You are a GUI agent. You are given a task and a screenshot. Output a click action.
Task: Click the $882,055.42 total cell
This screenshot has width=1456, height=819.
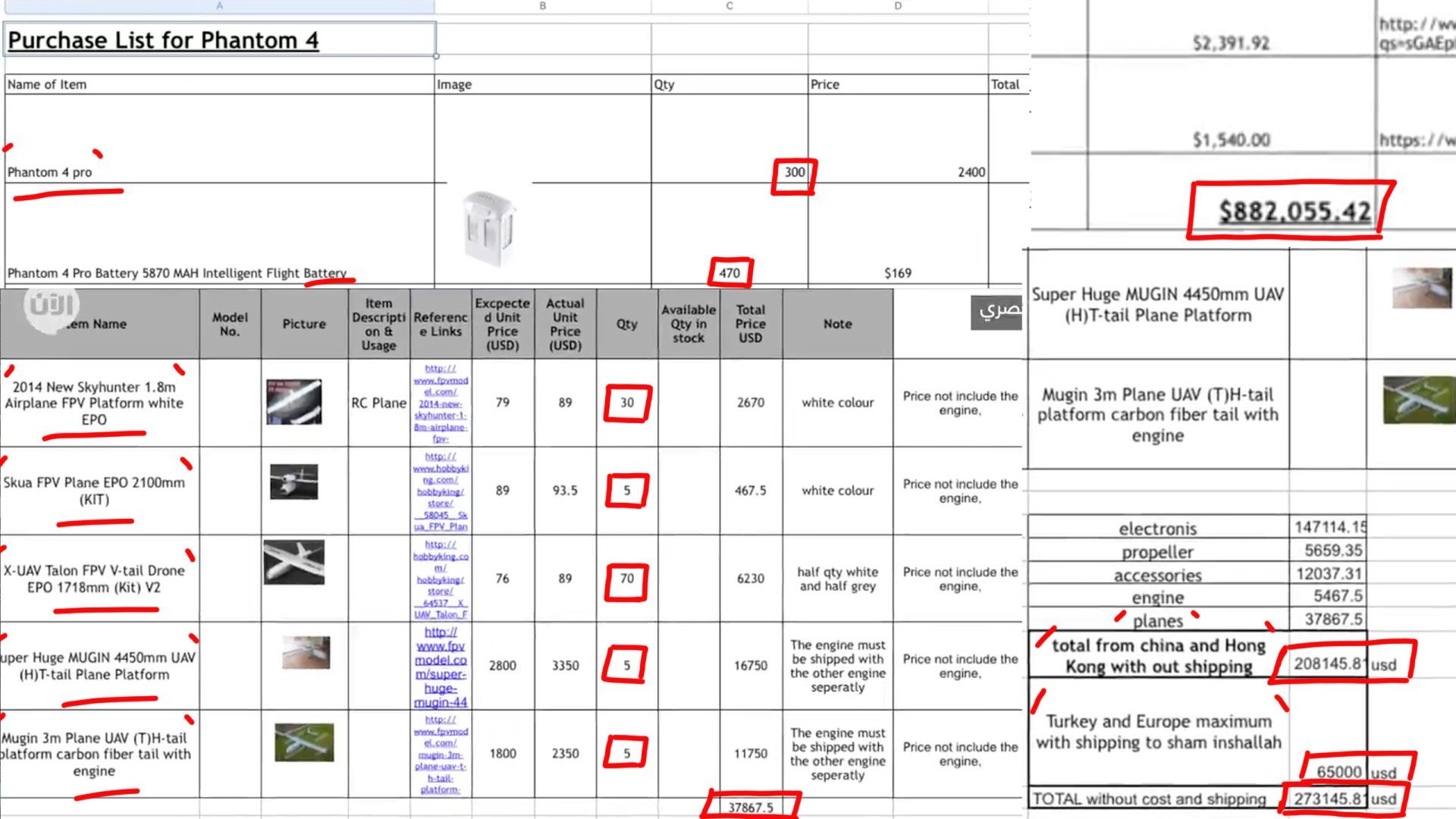1294,211
